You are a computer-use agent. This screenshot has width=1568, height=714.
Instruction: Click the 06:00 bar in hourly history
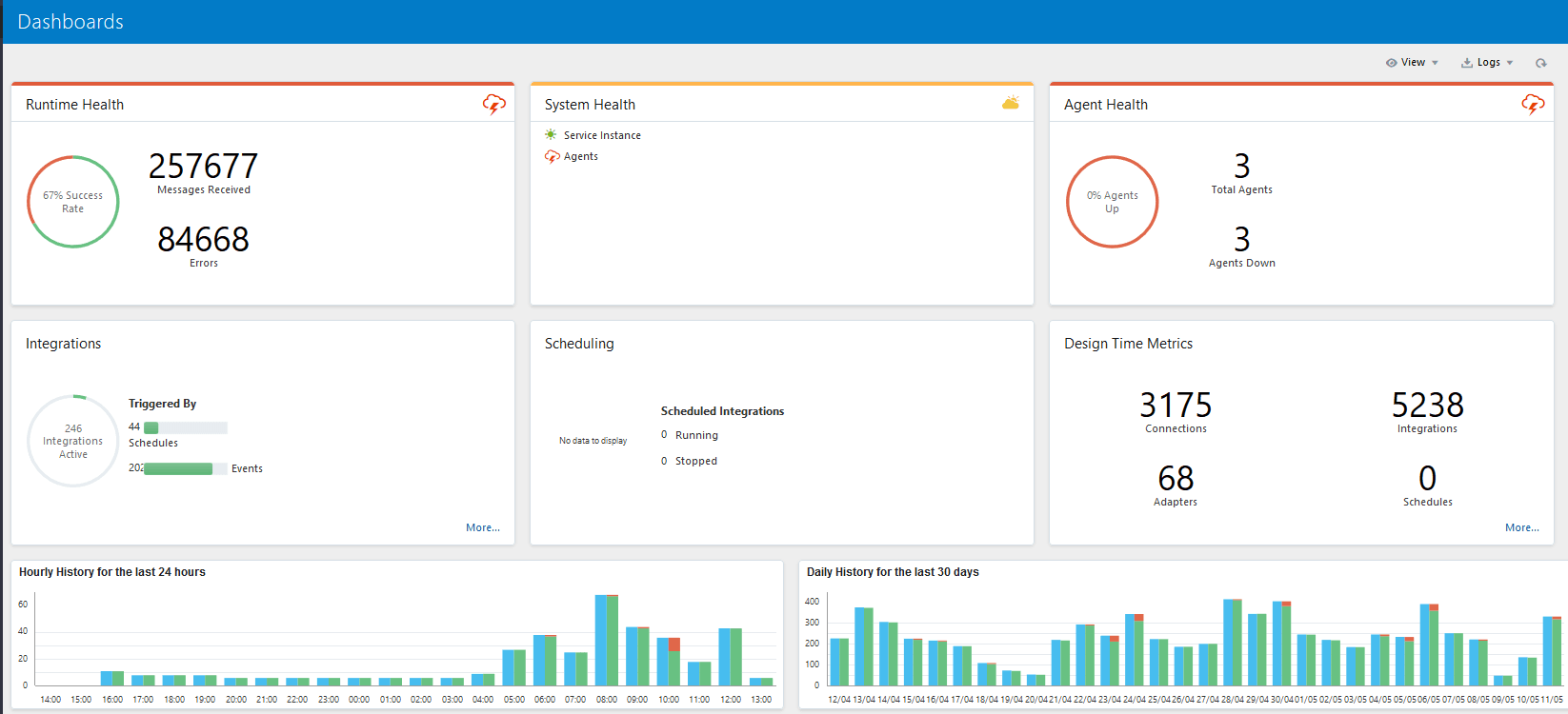point(545,660)
